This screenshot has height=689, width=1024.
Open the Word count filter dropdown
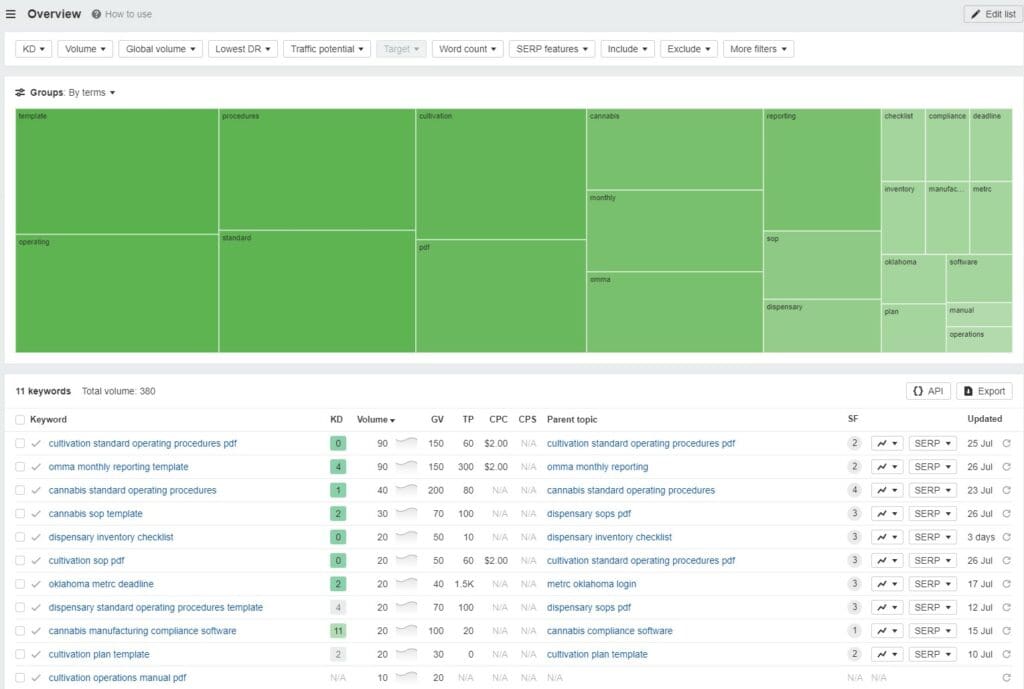coord(467,49)
